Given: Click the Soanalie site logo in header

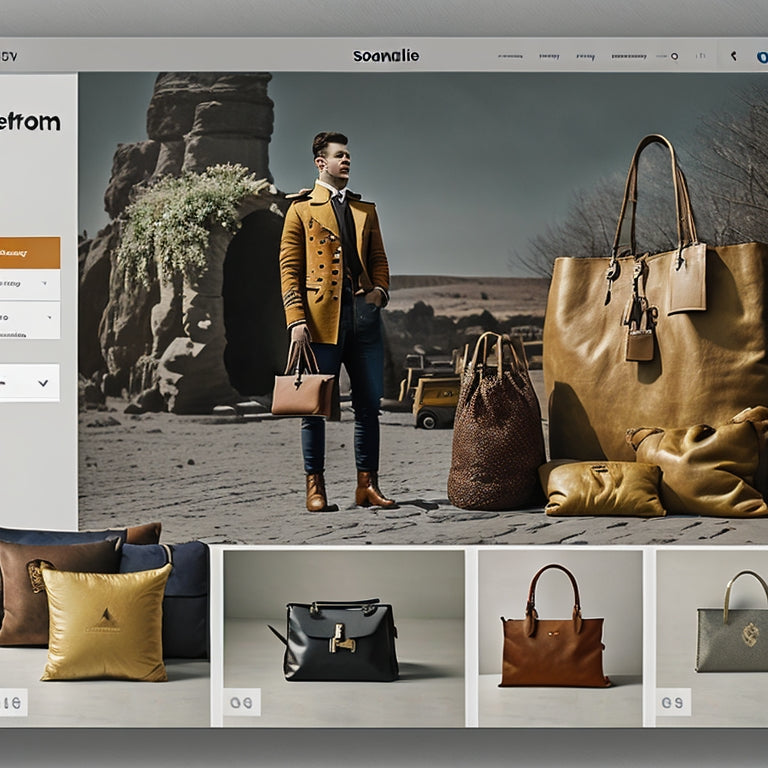Looking at the screenshot, I should (x=387, y=56).
